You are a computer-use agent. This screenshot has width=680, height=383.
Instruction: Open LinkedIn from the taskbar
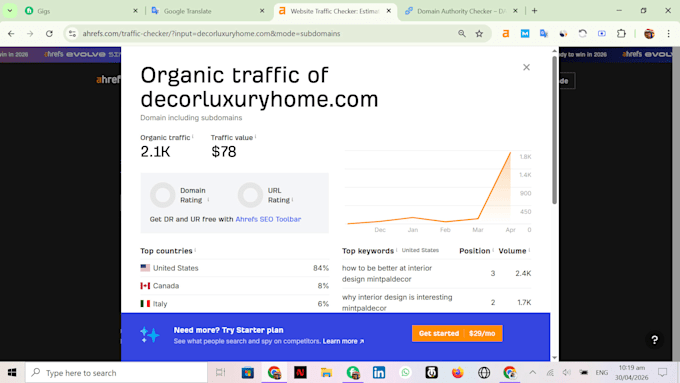[x=379, y=373]
